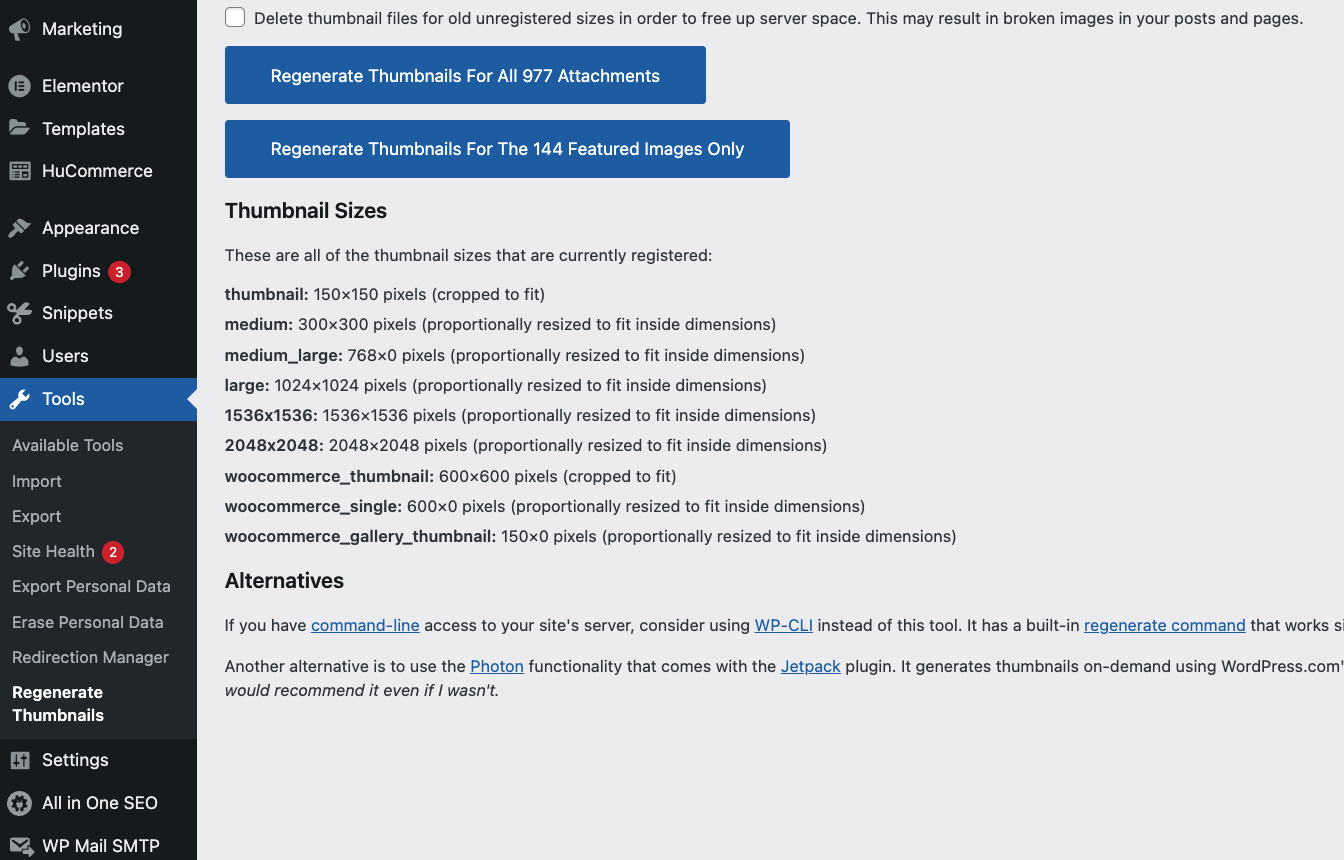Regenerate thumbnails for 144 featured images only
Screen dimensions: 1344x860
(507, 149)
